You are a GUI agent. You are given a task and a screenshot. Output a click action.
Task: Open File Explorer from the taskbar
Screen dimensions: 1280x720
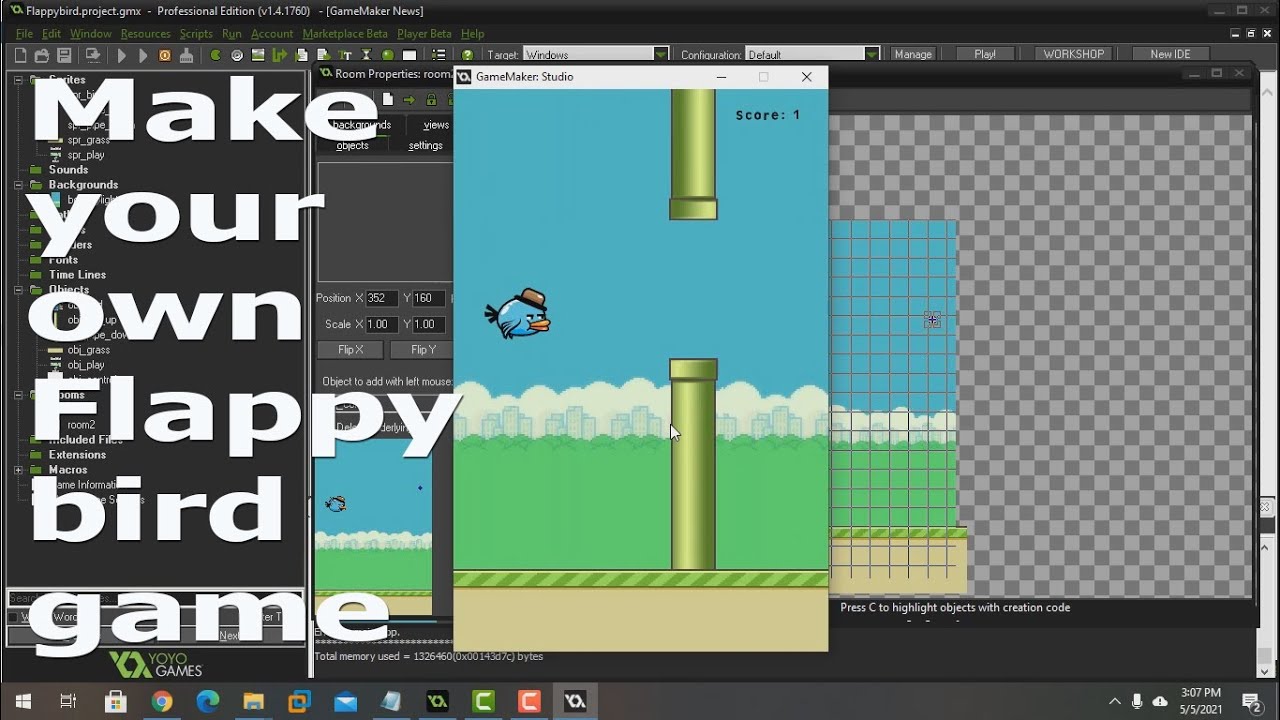(x=253, y=701)
